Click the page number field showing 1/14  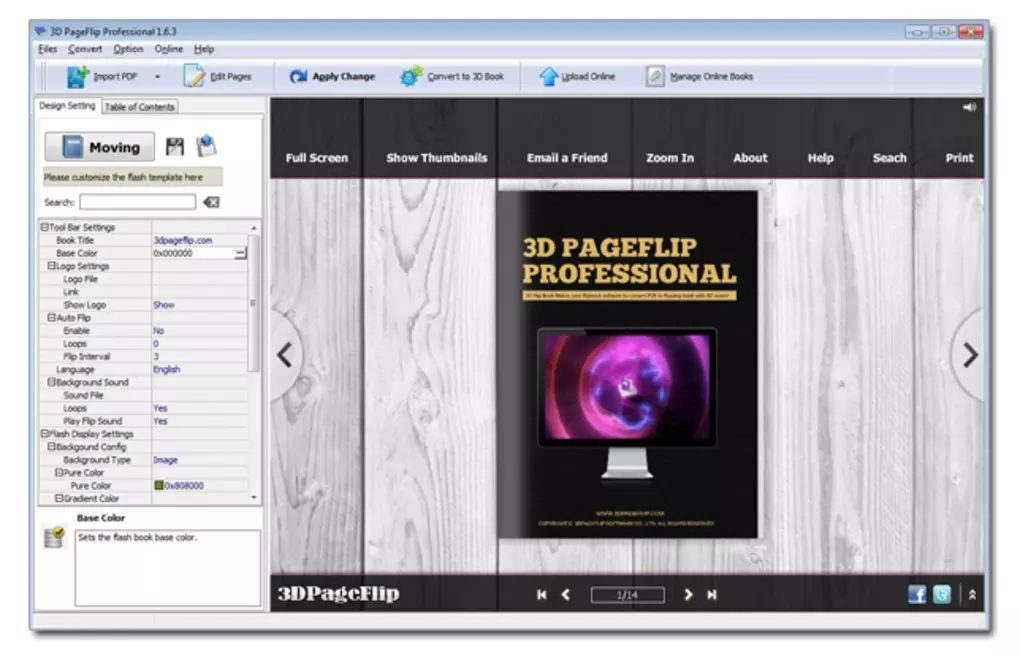coord(628,593)
